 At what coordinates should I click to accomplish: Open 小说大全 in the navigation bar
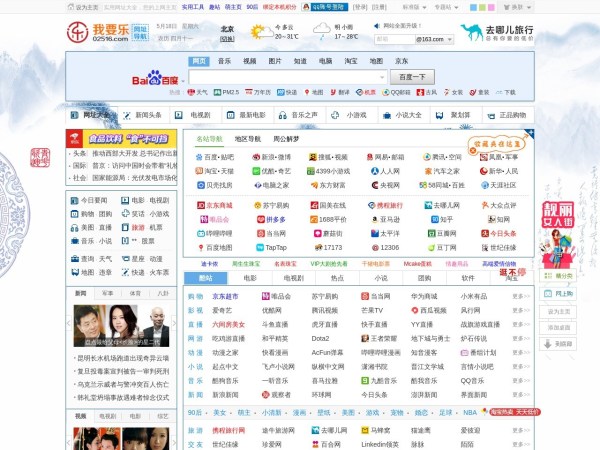[x=403, y=115]
